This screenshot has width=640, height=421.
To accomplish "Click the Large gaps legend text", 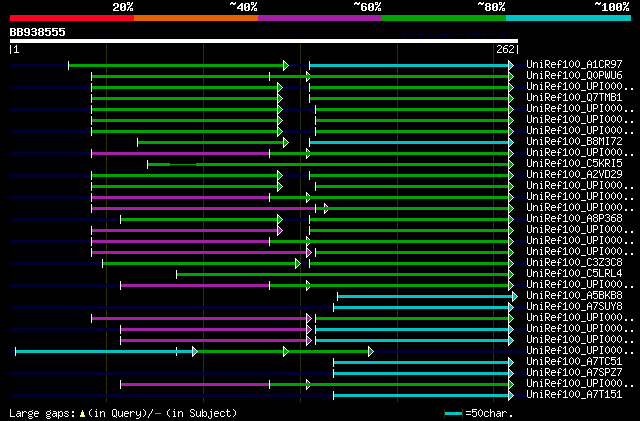I will (x=42, y=413).
